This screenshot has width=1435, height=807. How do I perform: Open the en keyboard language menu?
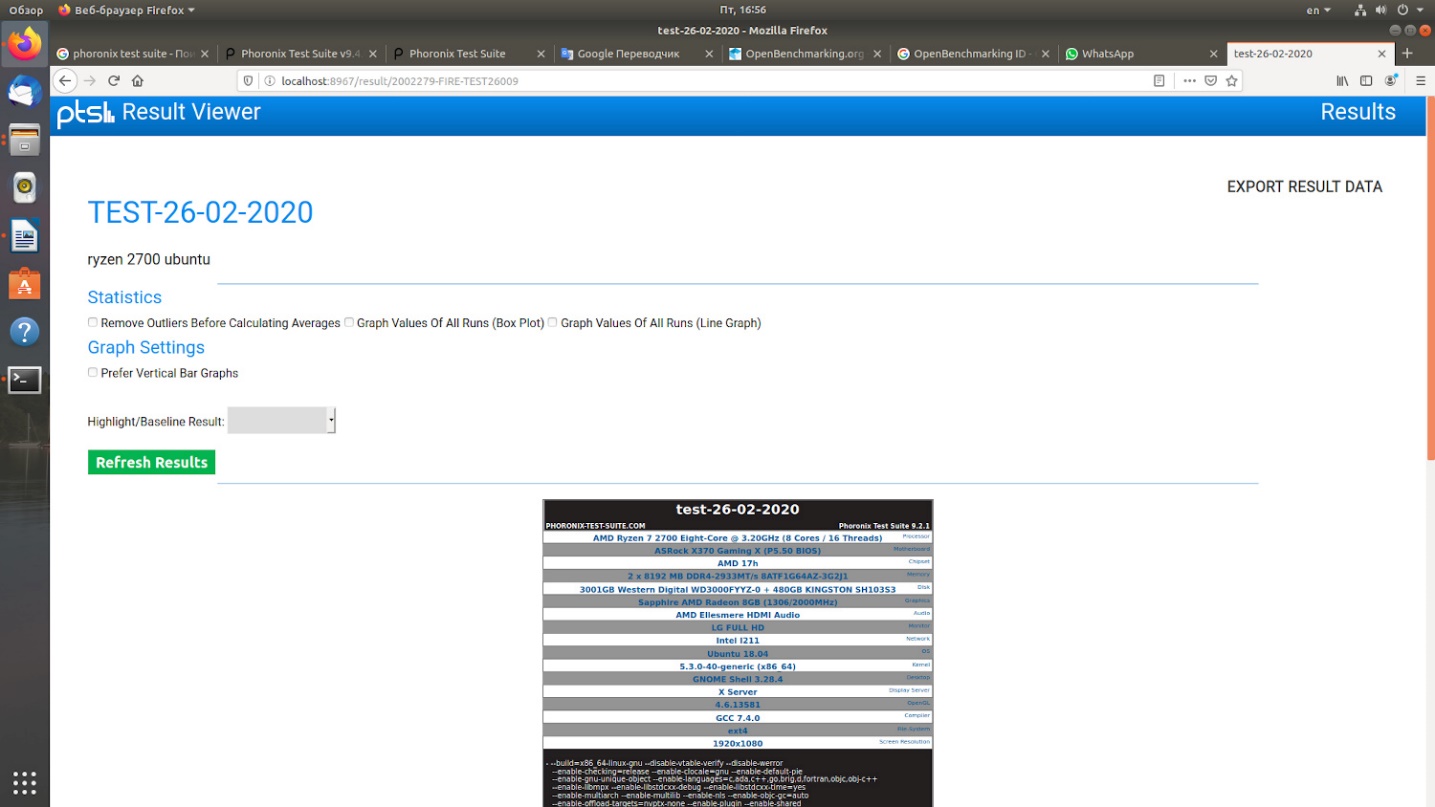click(1319, 10)
